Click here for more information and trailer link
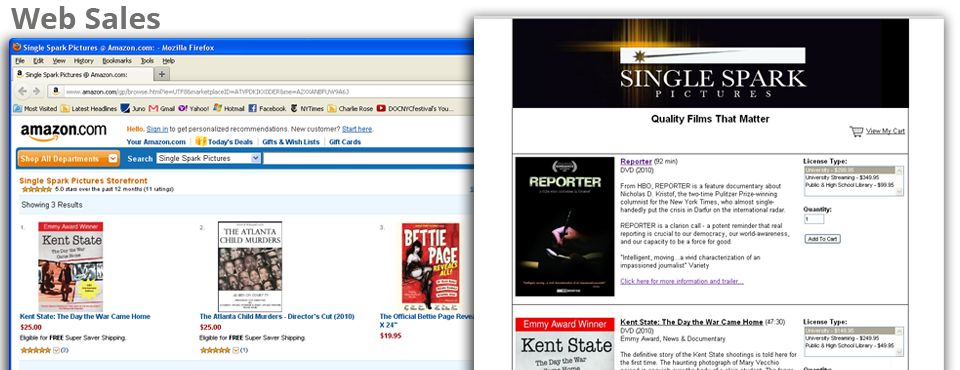The height and width of the screenshot is (370, 960). pyautogui.click(x=682, y=281)
